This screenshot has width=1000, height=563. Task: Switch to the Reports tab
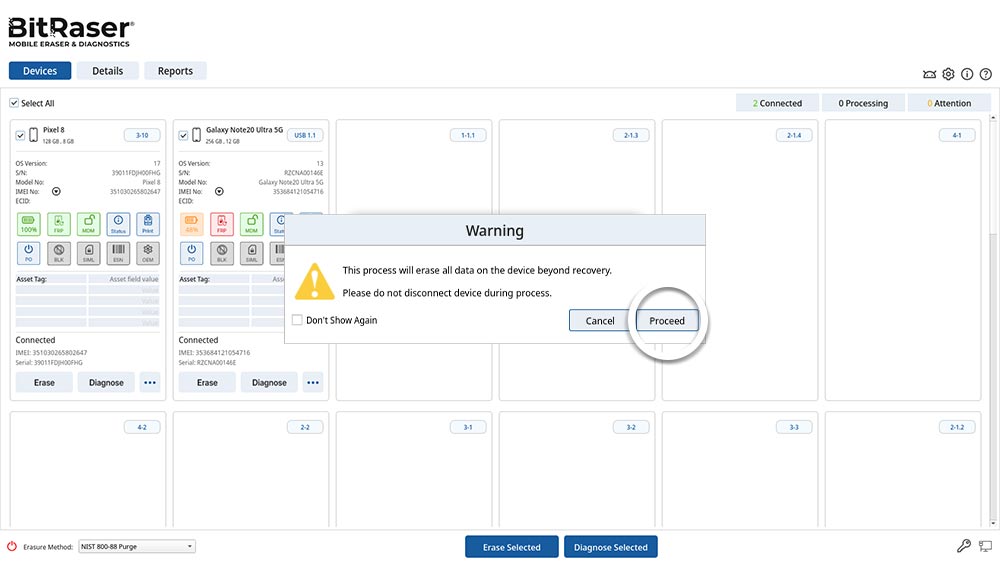click(x=175, y=71)
